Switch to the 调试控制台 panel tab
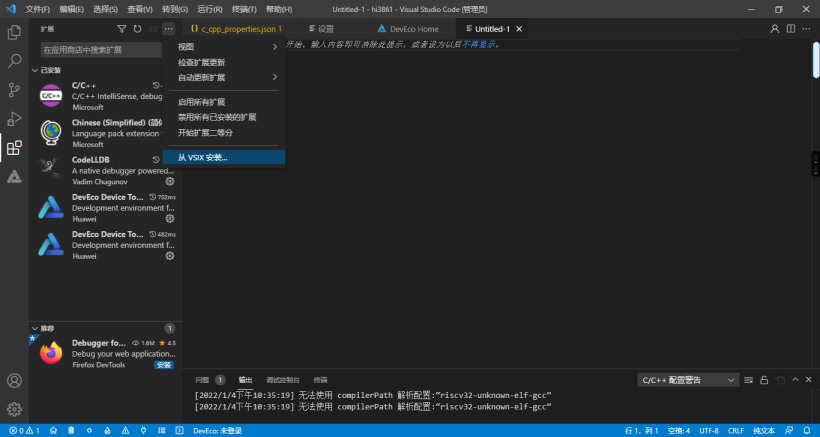The height and width of the screenshot is (437, 820). pyautogui.click(x=282, y=380)
